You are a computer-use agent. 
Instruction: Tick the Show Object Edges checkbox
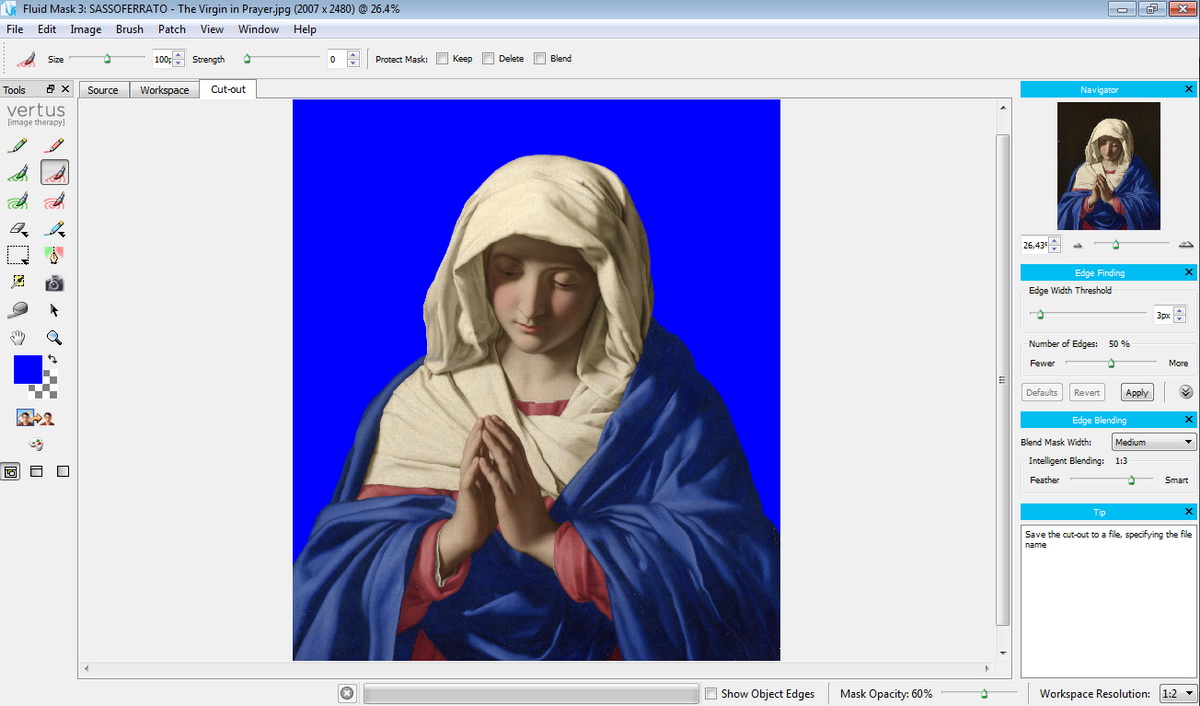(x=711, y=693)
